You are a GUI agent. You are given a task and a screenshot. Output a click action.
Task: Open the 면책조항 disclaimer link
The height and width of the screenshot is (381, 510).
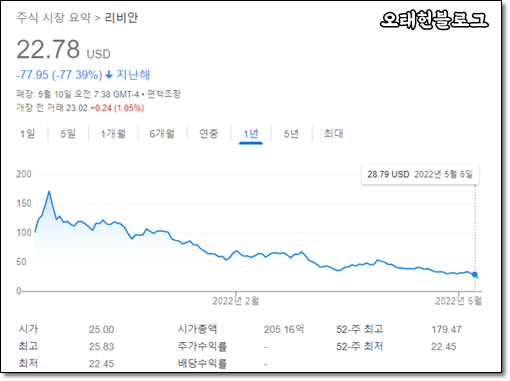coord(164,94)
